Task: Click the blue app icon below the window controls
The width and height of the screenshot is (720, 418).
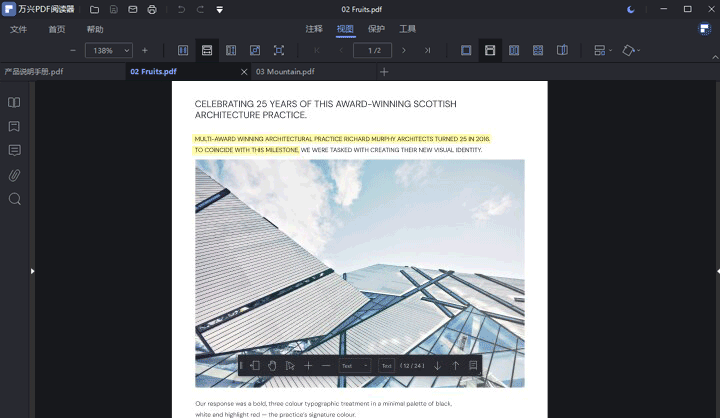Action: pyautogui.click(x=705, y=29)
